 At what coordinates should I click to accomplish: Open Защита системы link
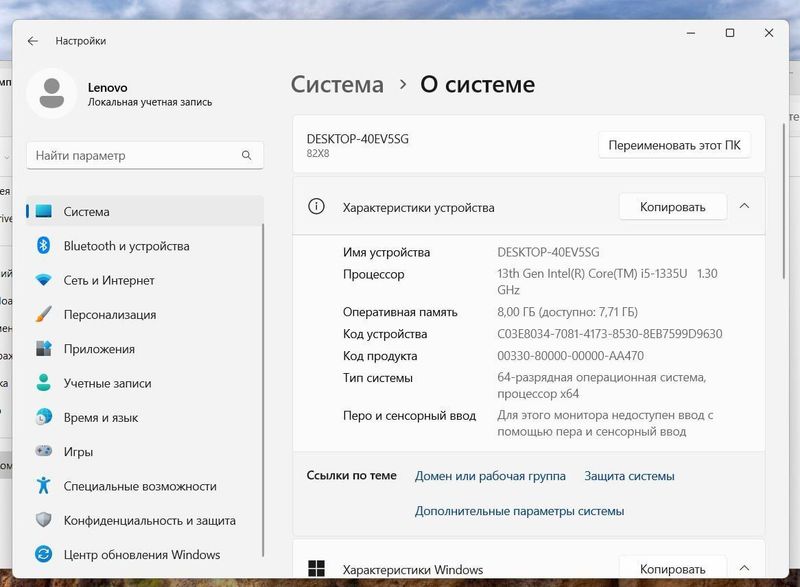[629, 476]
